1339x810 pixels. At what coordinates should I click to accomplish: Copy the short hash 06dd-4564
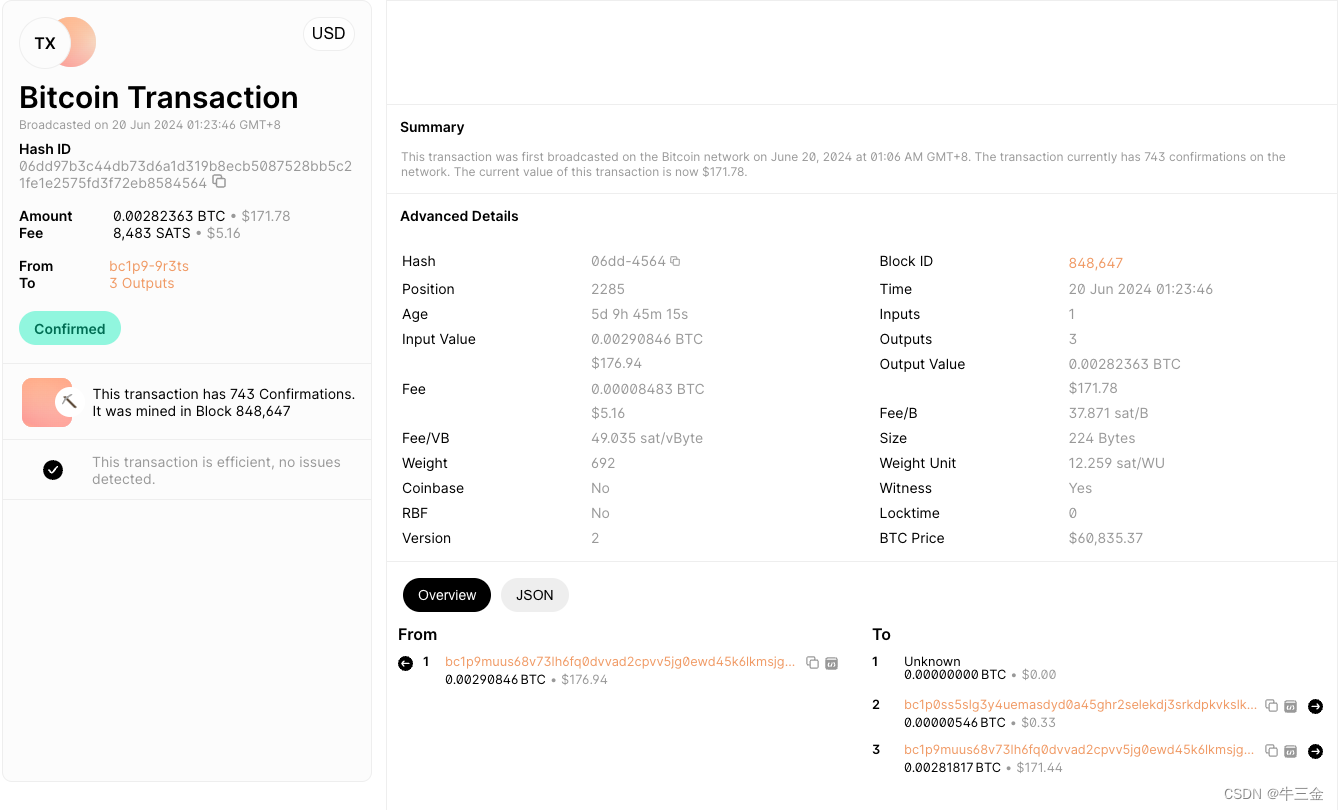[675, 261]
